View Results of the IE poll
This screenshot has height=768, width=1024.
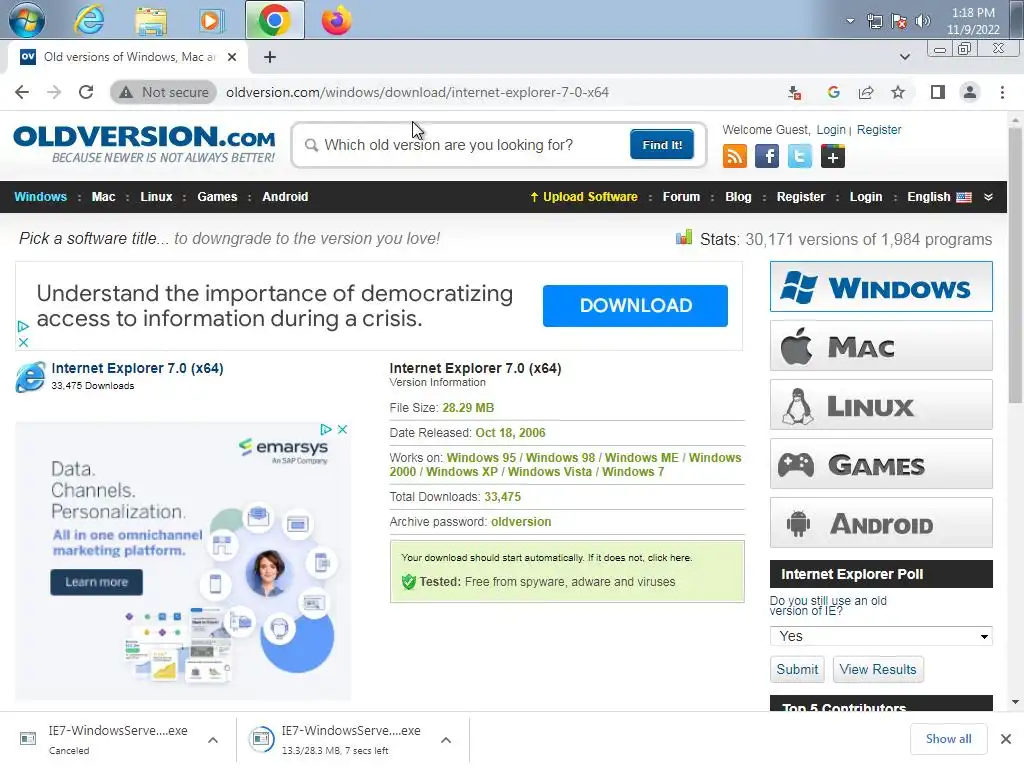tap(878, 669)
